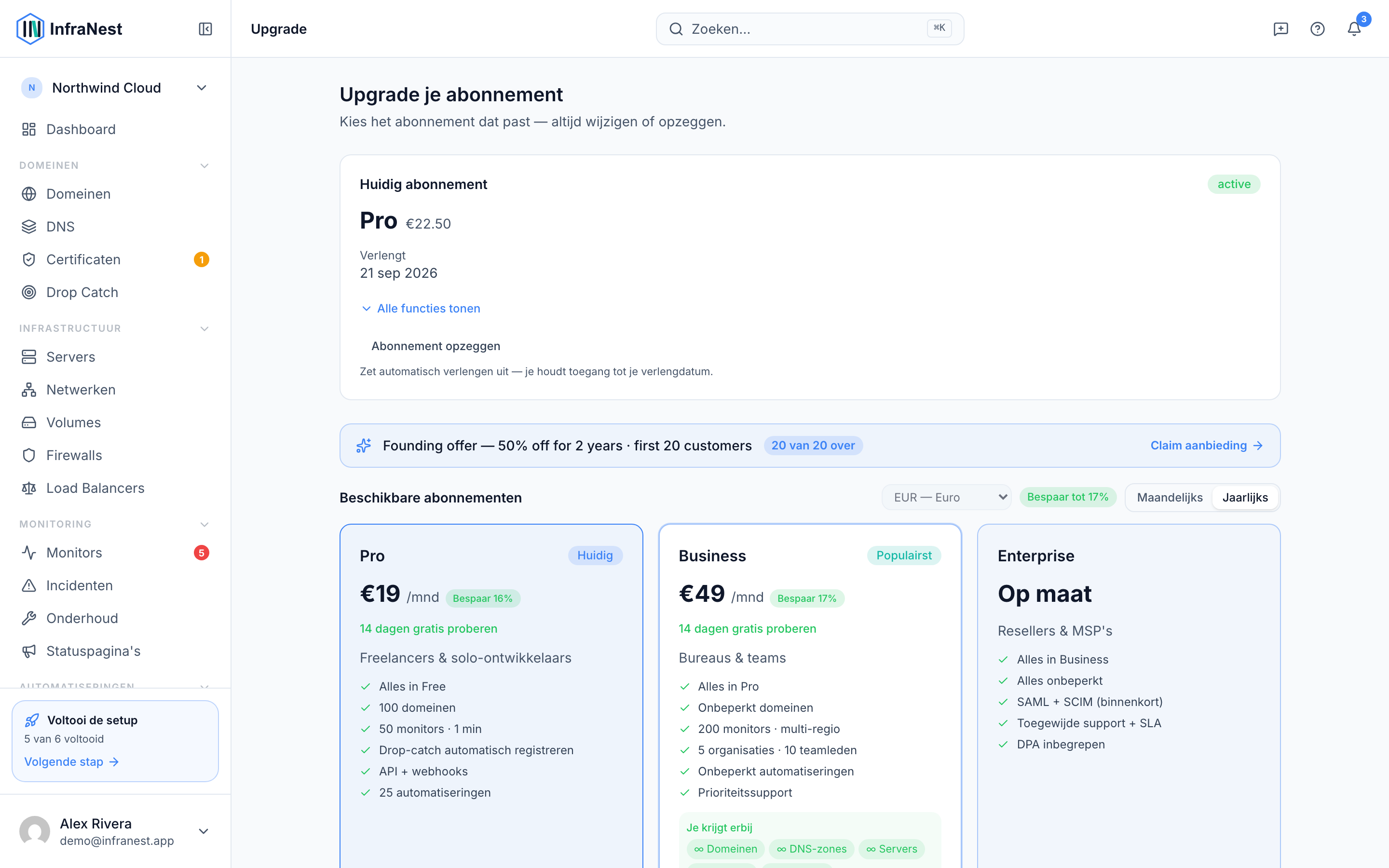
Task: Click the Monitors activity pulse icon
Action: click(x=29, y=553)
